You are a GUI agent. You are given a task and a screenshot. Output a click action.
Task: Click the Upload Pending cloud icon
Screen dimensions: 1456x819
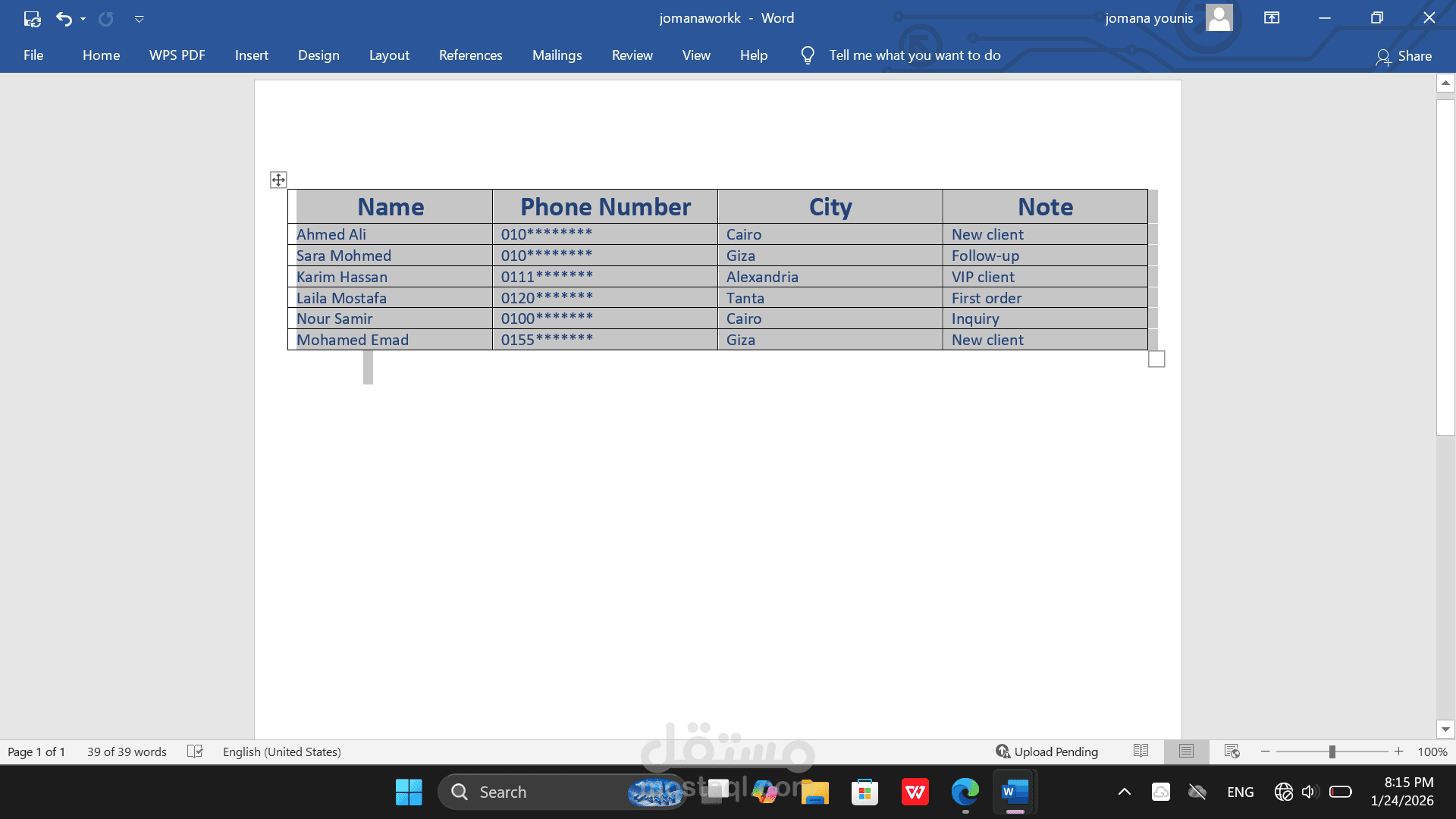[x=1003, y=752]
